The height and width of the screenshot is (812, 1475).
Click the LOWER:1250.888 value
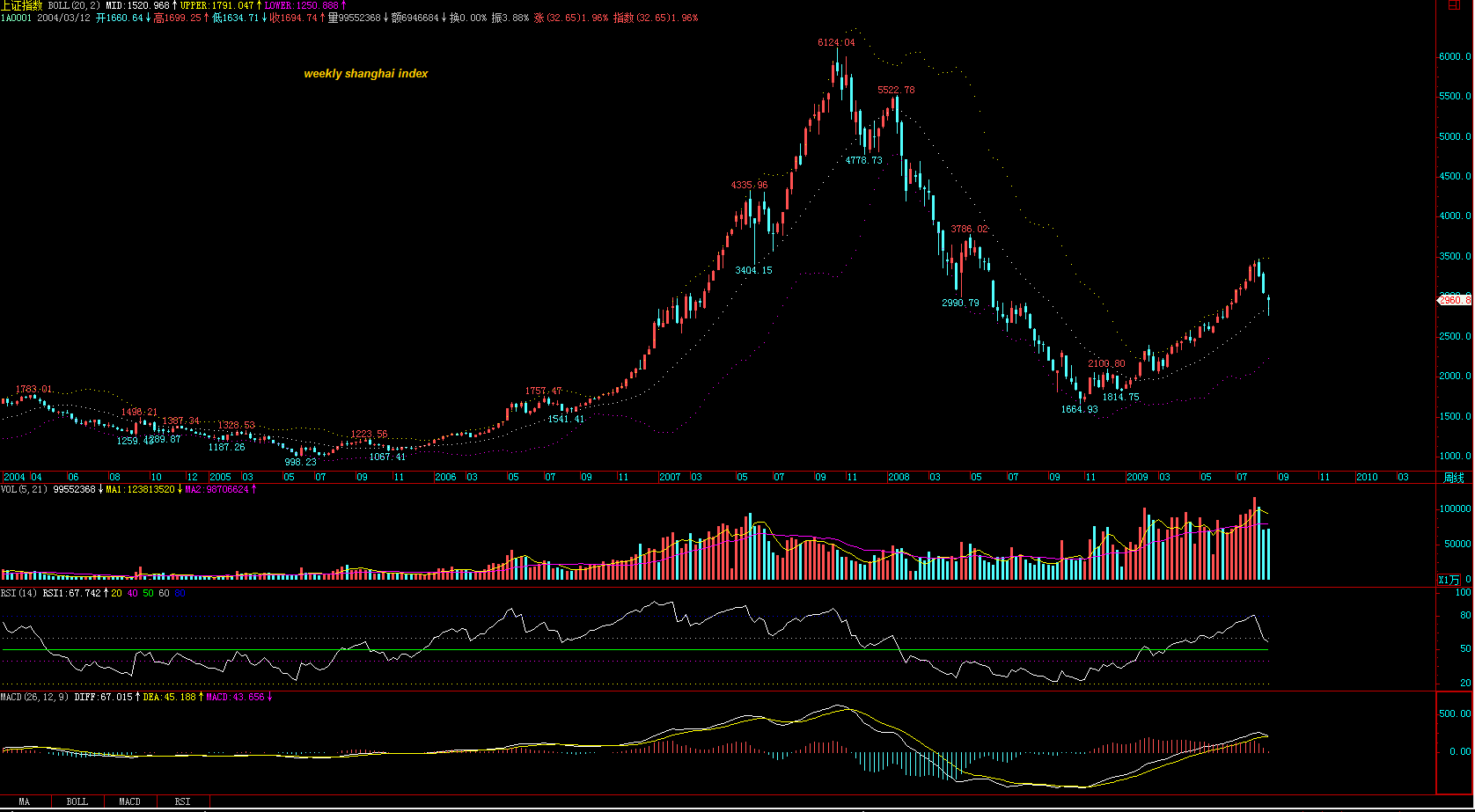pyautogui.click(x=301, y=5)
